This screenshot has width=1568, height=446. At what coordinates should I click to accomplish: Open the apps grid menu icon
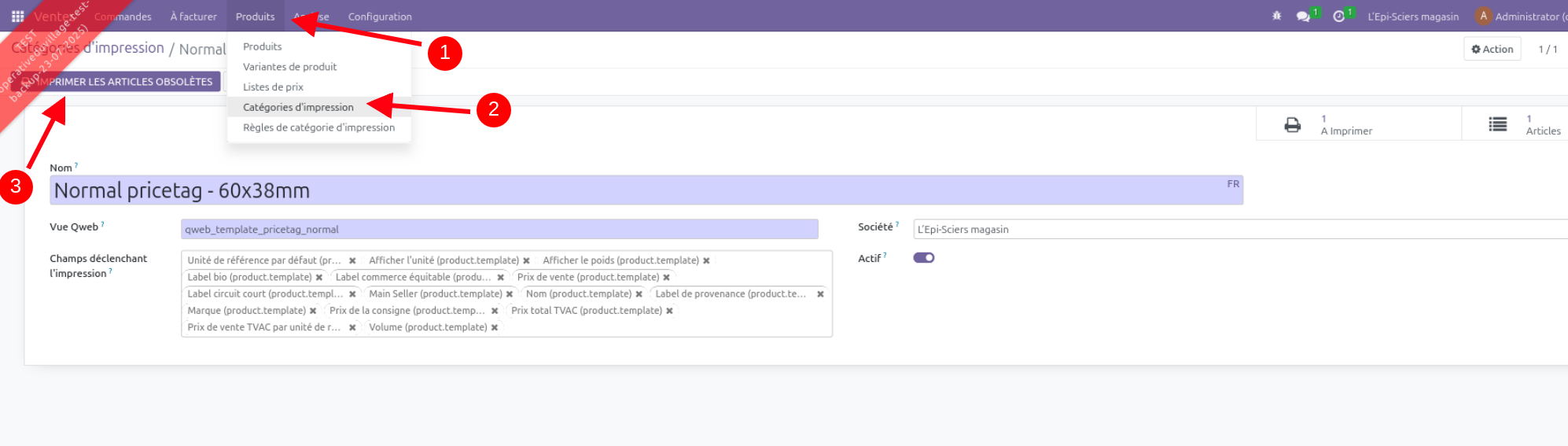[17, 17]
